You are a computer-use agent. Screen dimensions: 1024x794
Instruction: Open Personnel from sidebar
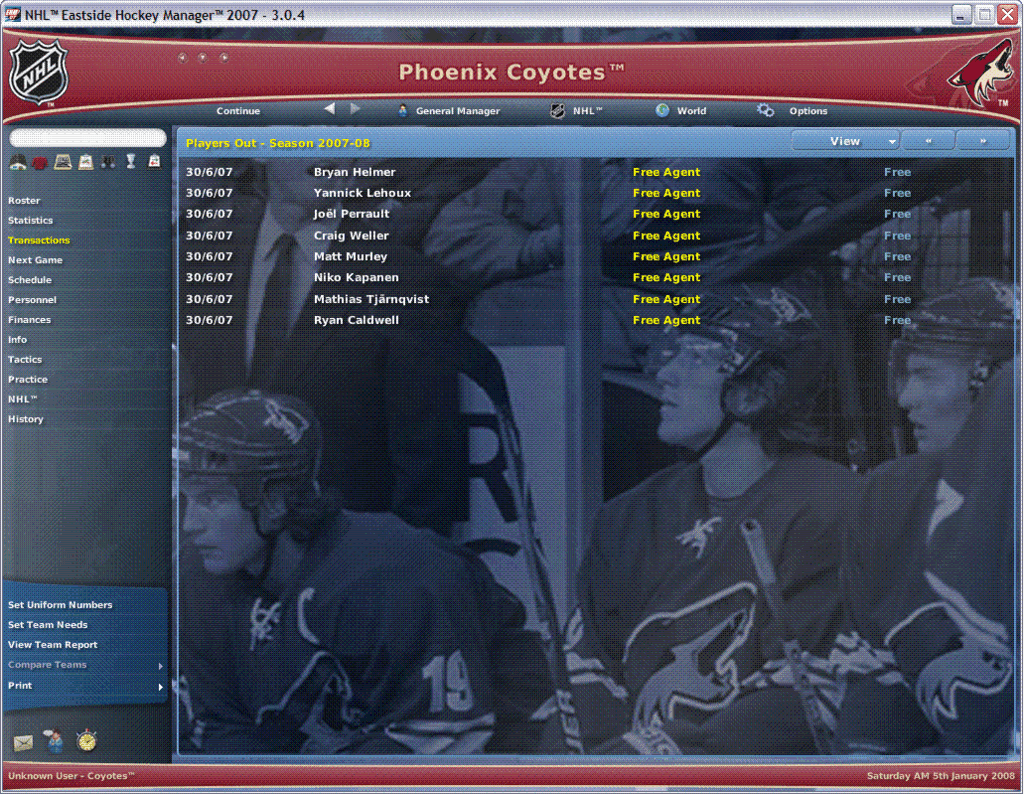(32, 300)
